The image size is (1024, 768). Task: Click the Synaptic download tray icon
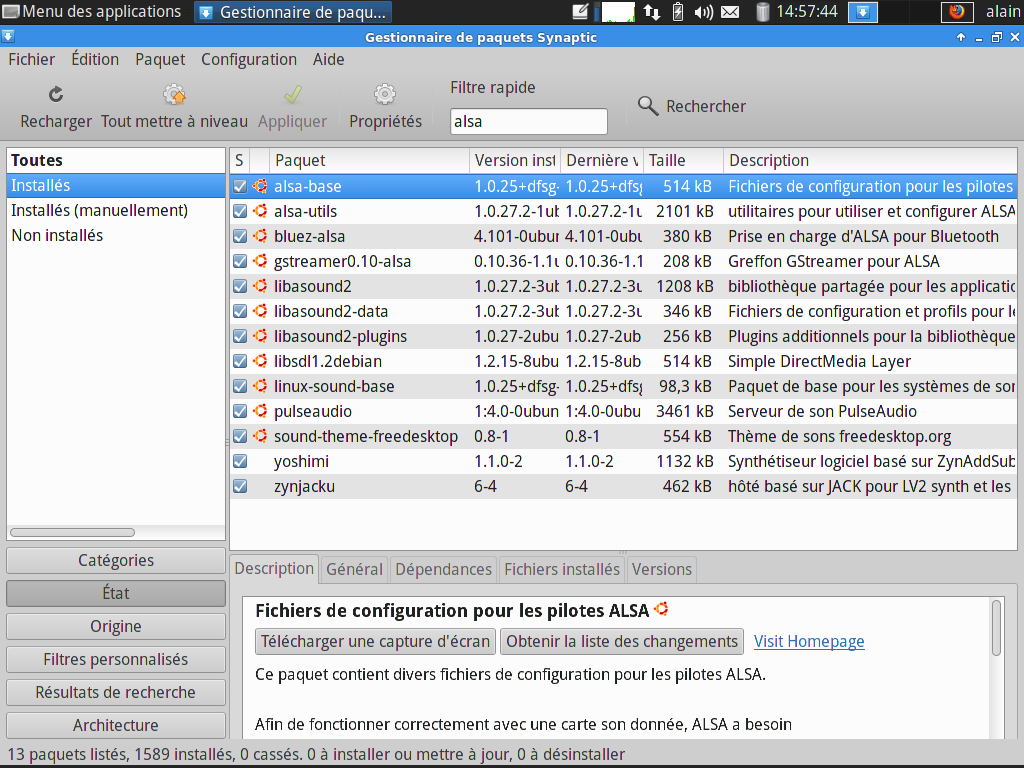(x=863, y=12)
